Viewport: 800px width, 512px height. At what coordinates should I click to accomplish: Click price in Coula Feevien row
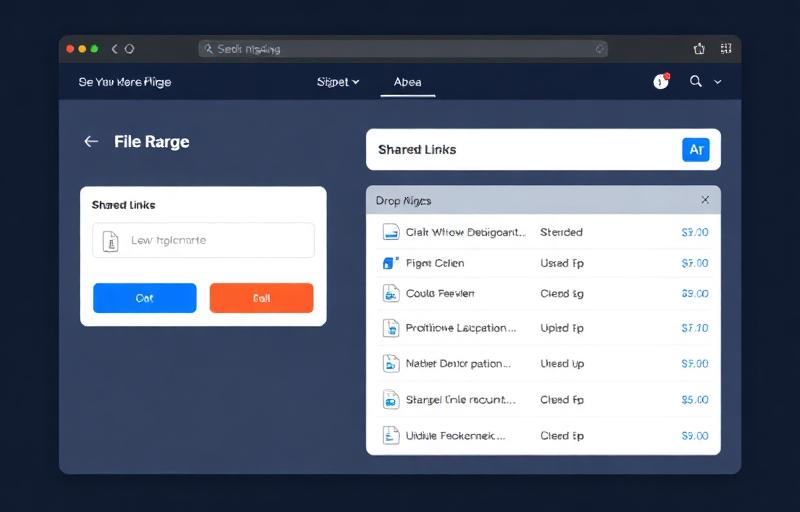(695, 293)
